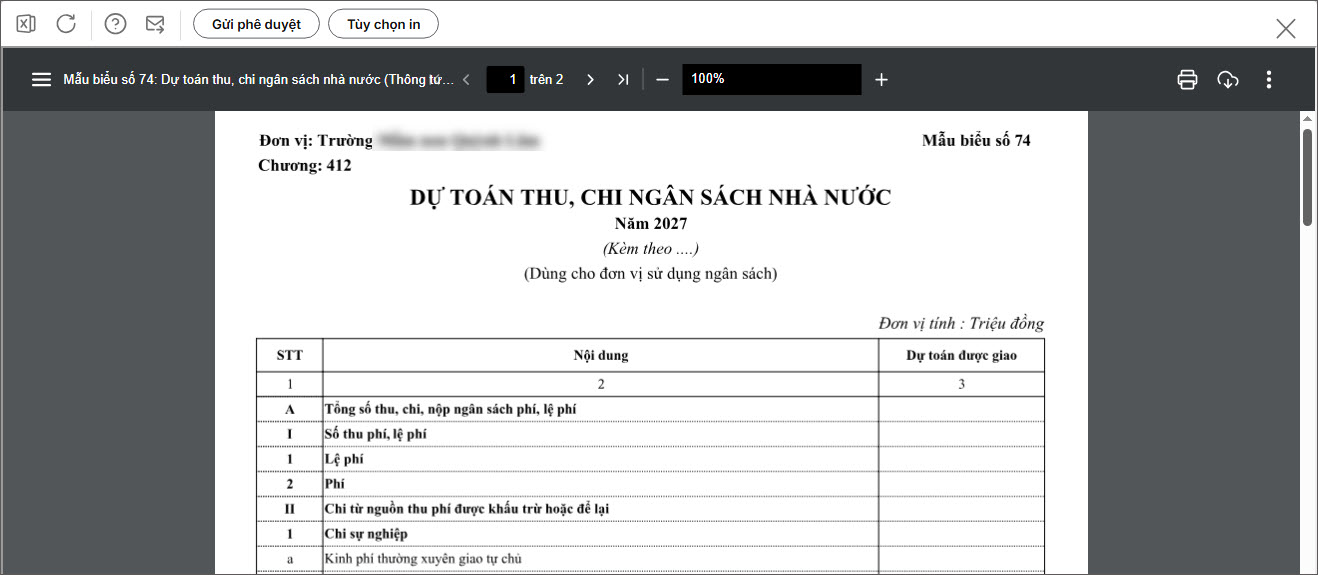Image resolution: width=1318 pixels, height=575 pixels.
Task: Go to the next page arrow
Action: [x=590, y=79]
